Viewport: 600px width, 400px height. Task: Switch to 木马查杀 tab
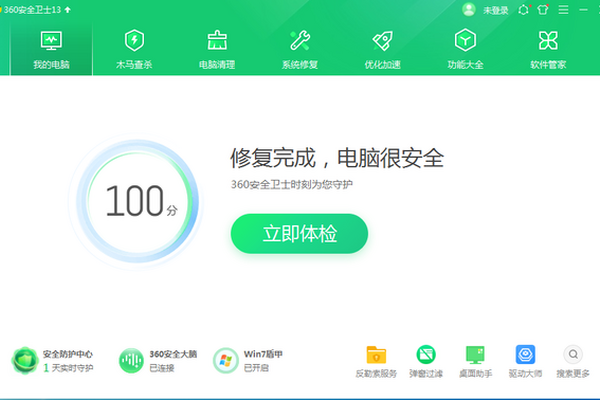pyautogui.click(x=134, y=50)
